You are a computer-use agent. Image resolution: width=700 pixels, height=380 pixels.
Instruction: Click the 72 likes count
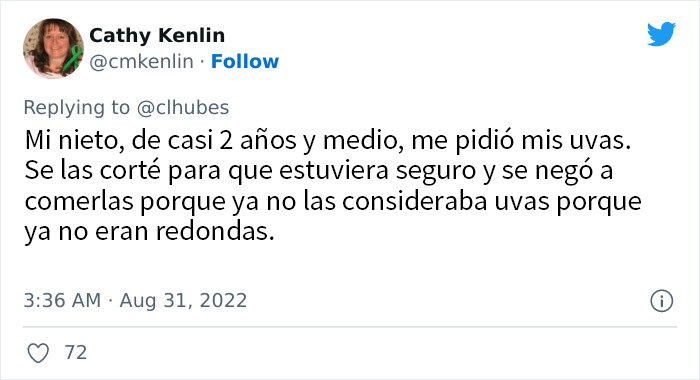76,352
